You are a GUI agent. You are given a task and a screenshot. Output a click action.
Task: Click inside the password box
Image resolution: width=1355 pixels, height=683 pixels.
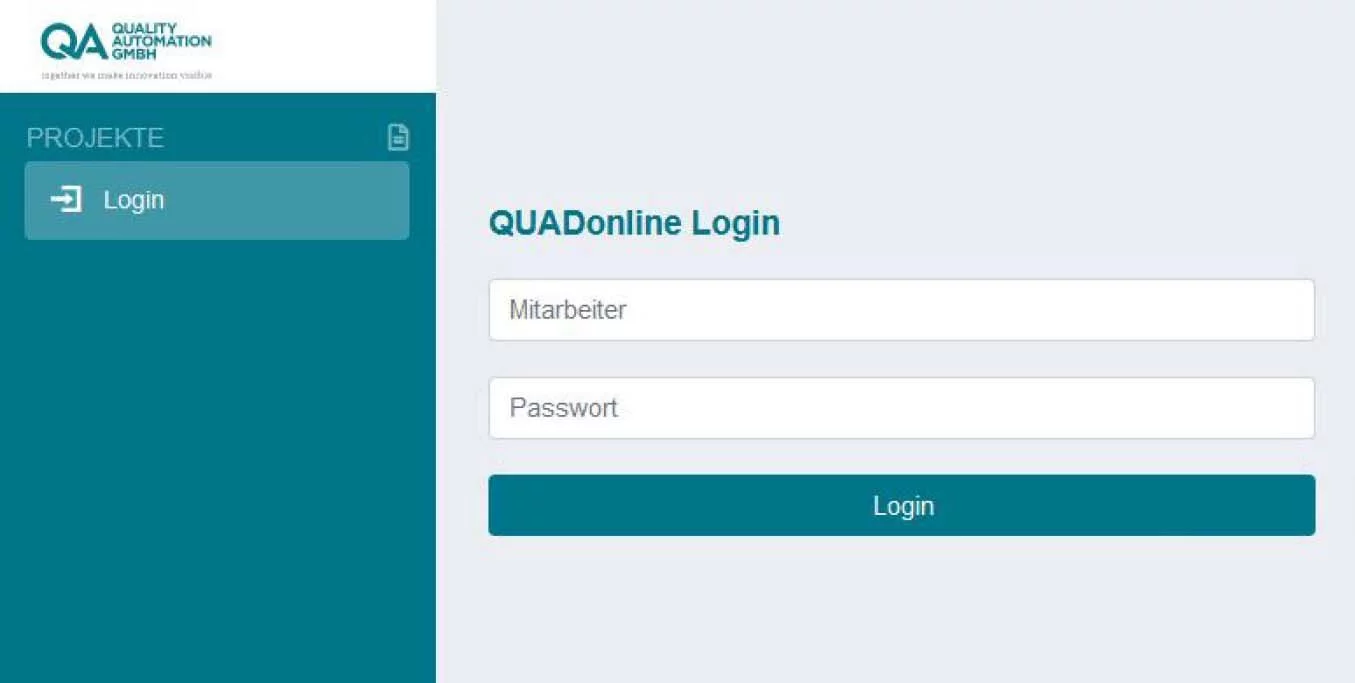[901, 408]
